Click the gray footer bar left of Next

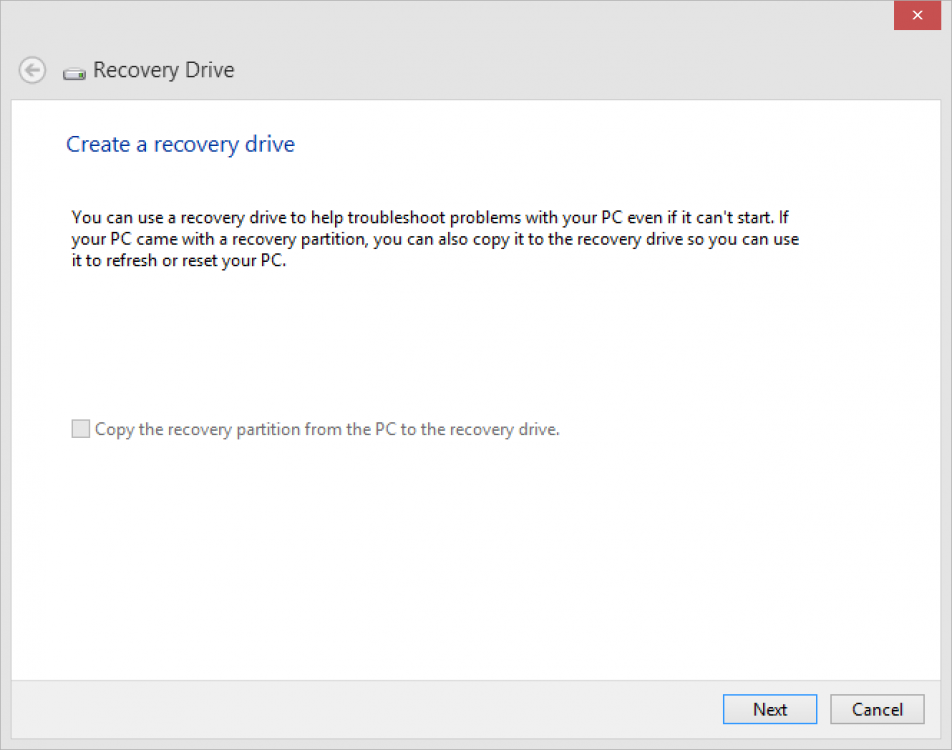tap(350, 709)
